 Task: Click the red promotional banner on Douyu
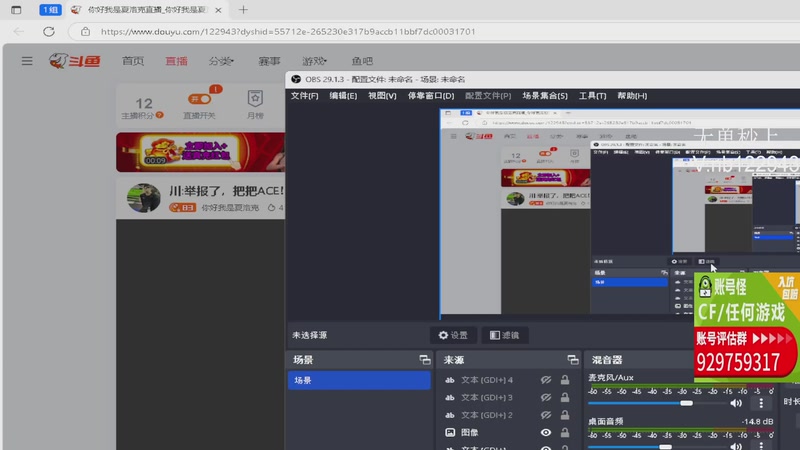pyautogui.click(x=201, y=152)
